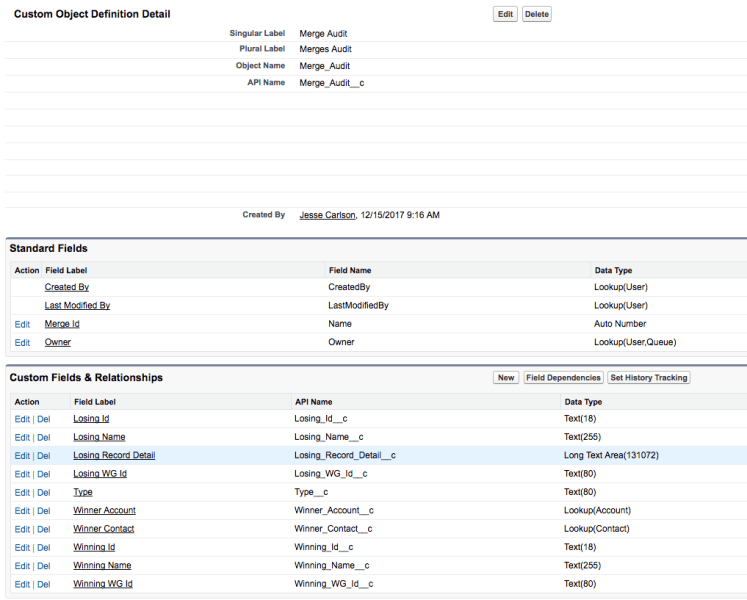Image resolution: width=747 pixels, height=600 pixels.
Task: Edit the Winning WG Id field
Action: tap(22, 584)
